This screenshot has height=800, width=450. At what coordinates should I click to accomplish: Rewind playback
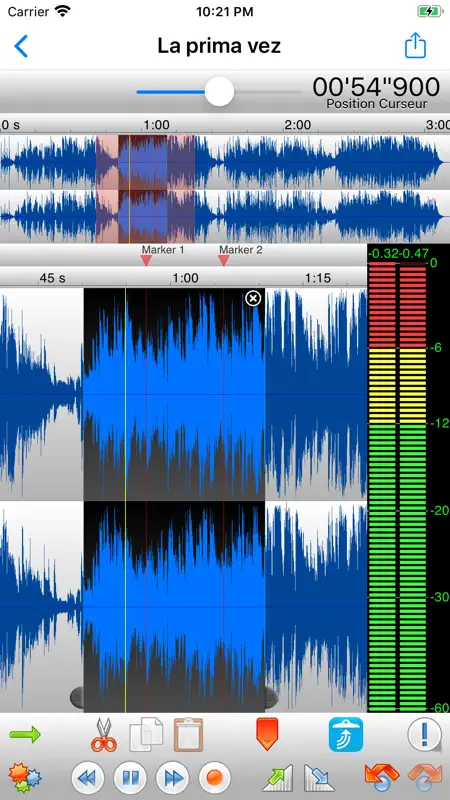87,778
